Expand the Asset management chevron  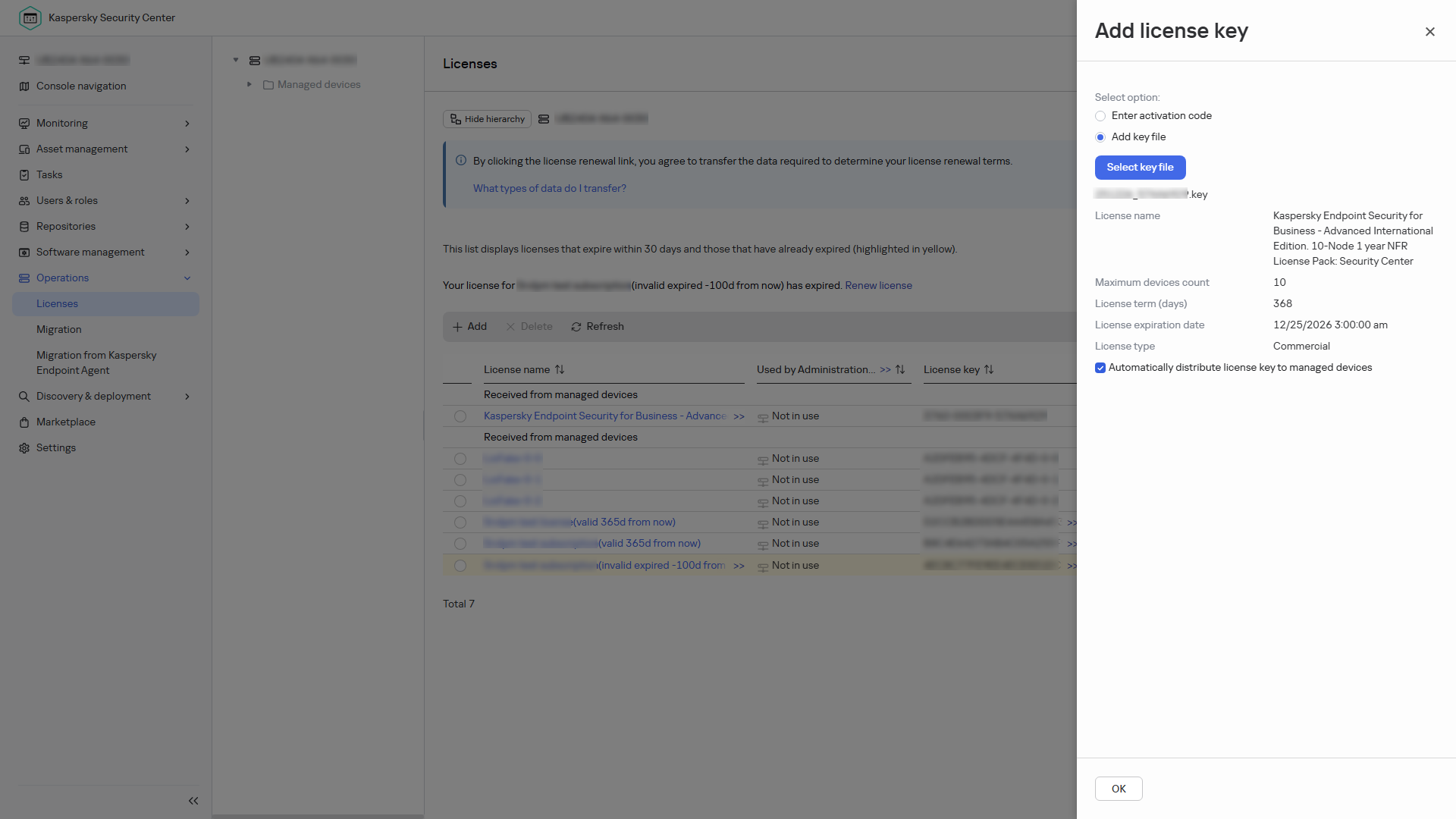187,149
